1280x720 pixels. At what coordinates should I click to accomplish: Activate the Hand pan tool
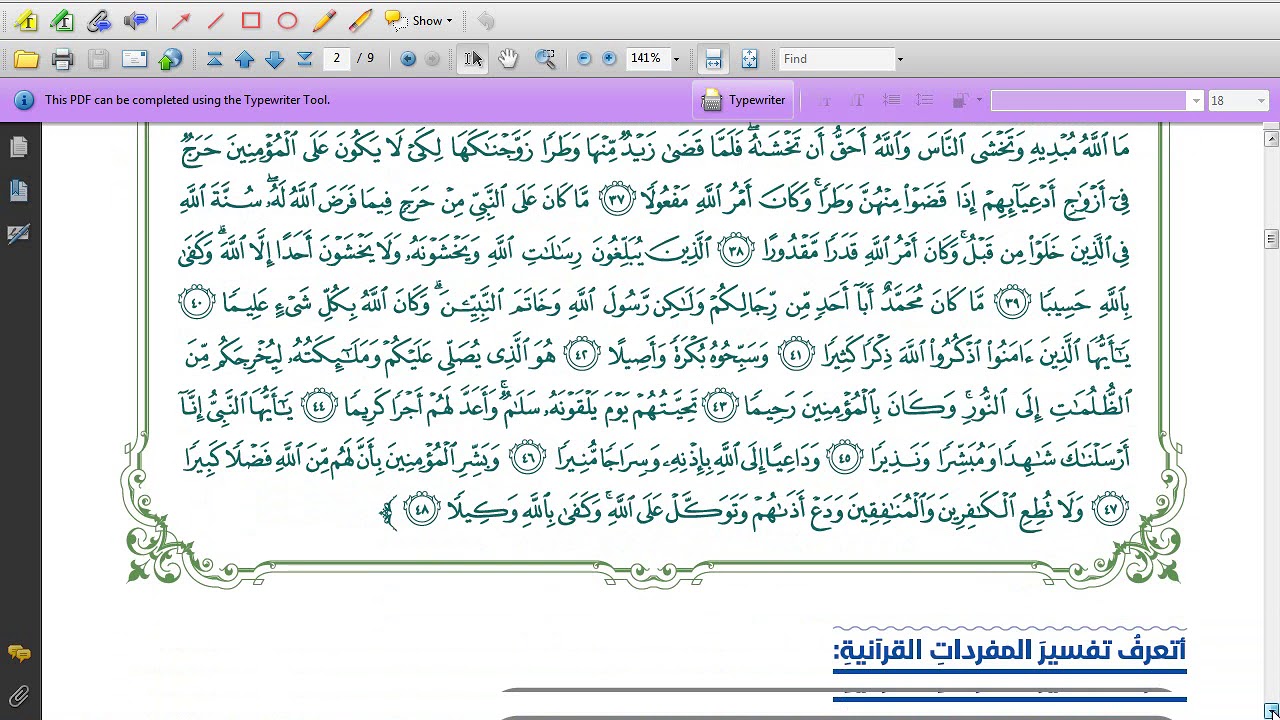[x=508, y=59]
